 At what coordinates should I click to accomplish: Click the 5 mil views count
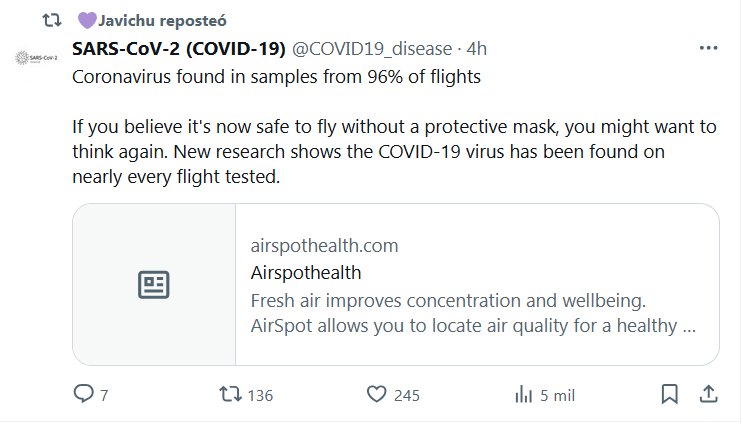(557, 395)
